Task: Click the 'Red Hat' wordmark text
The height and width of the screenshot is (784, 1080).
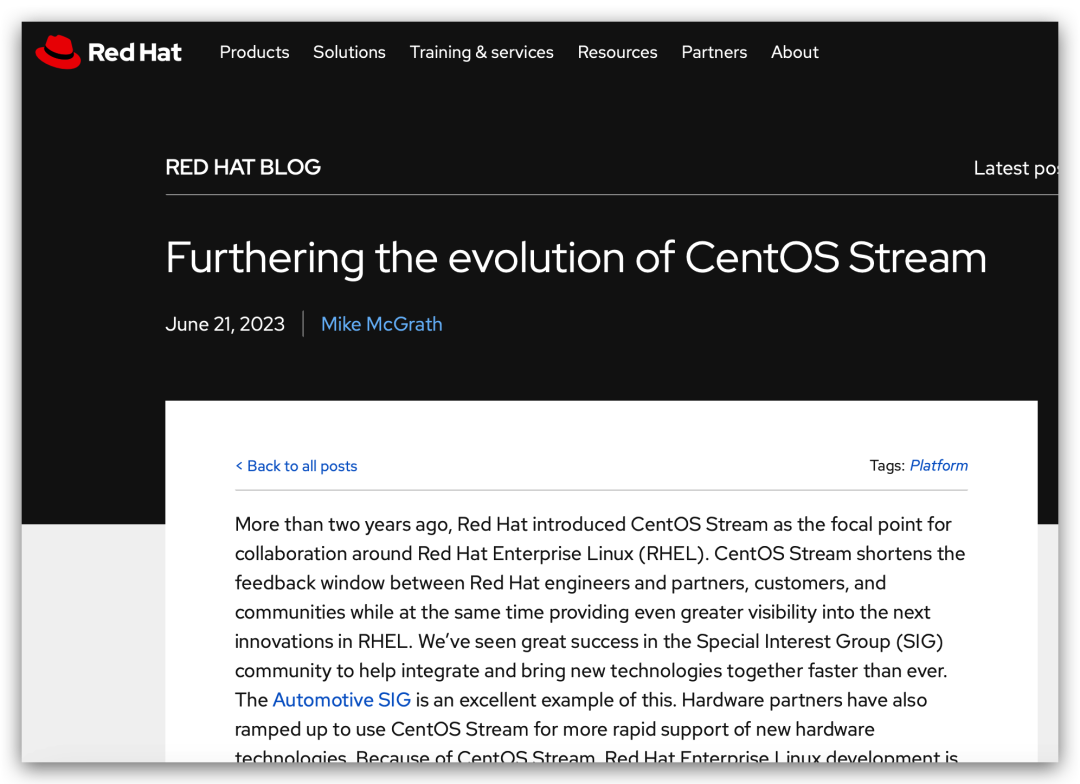Action: coord(134,52)
